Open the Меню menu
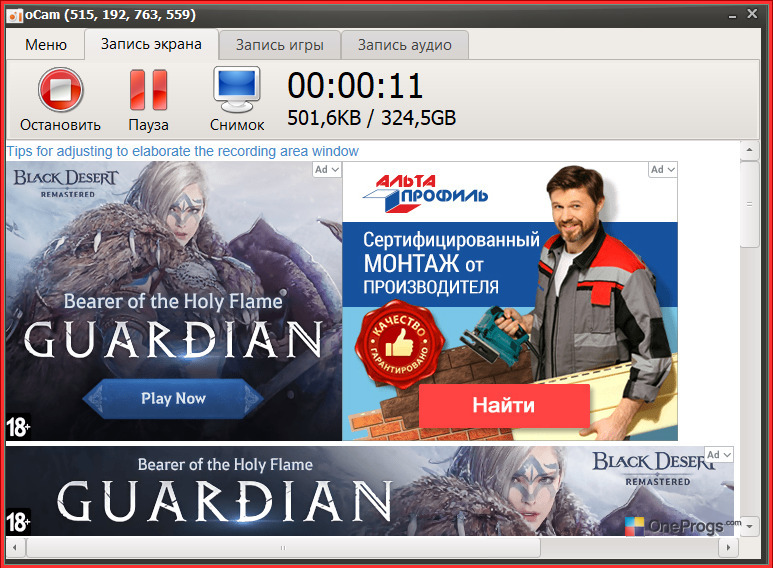 point(46,45)
